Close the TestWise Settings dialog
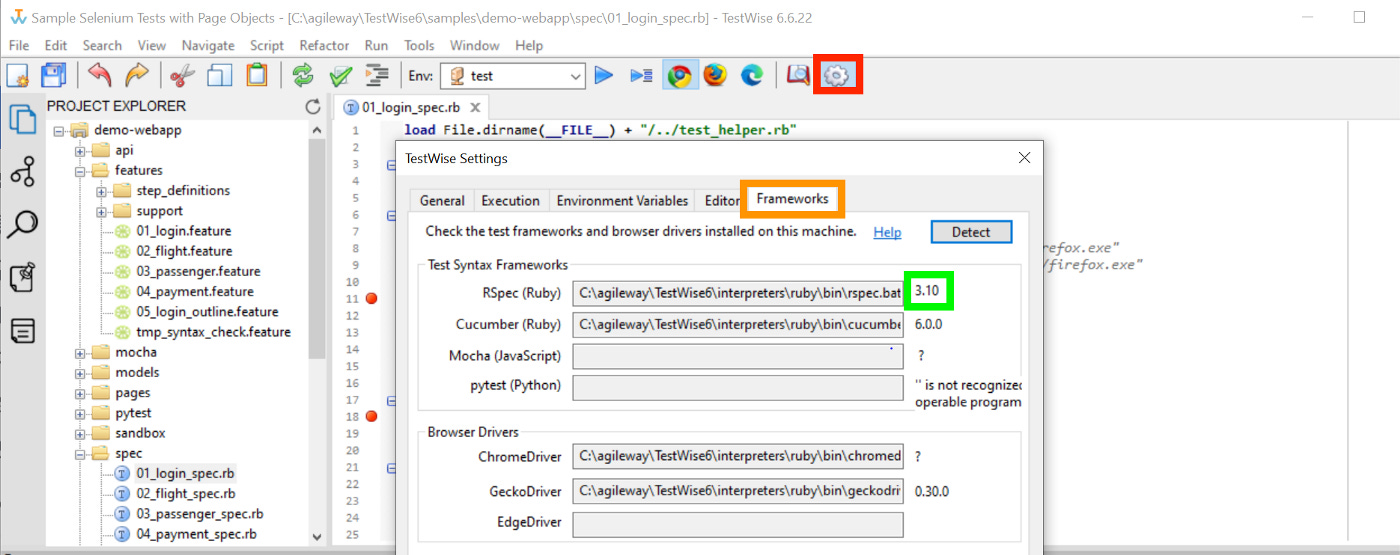The height and width of the screenshot is (555, 1400). click(x=1024, y=158)
